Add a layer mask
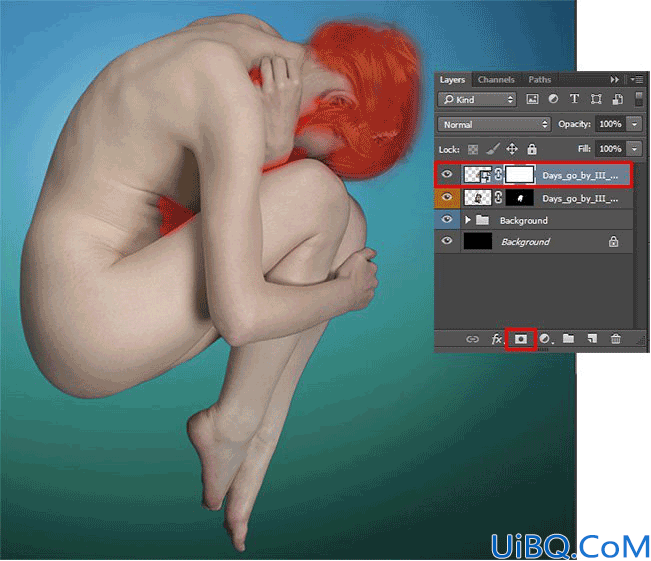The width and height of the screenshot is (651, 561). (521, 339)
